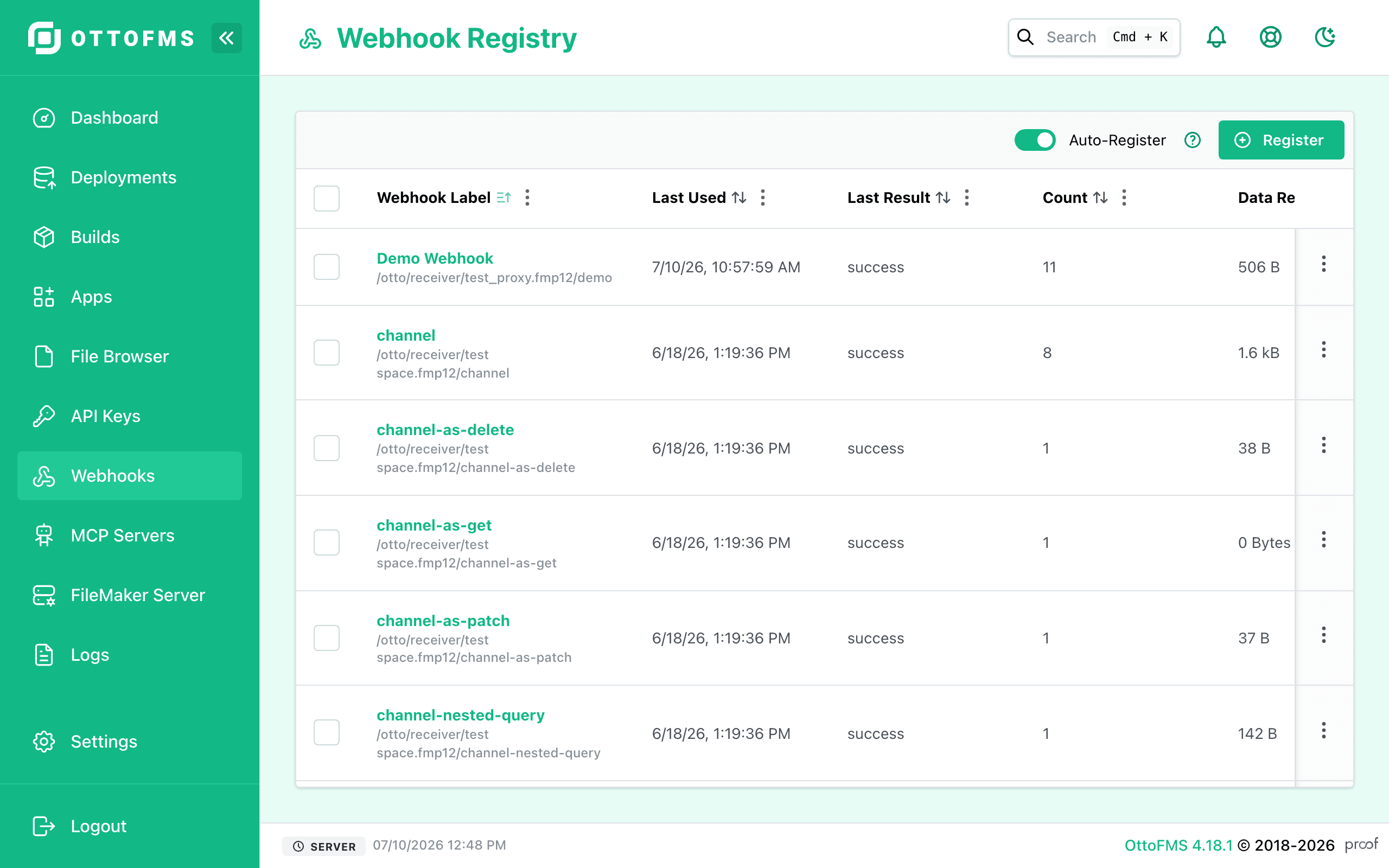Open row actions menu for channel webhook
The image size is (1389, 868).
pyautogui.click(x=1324, y=349)
